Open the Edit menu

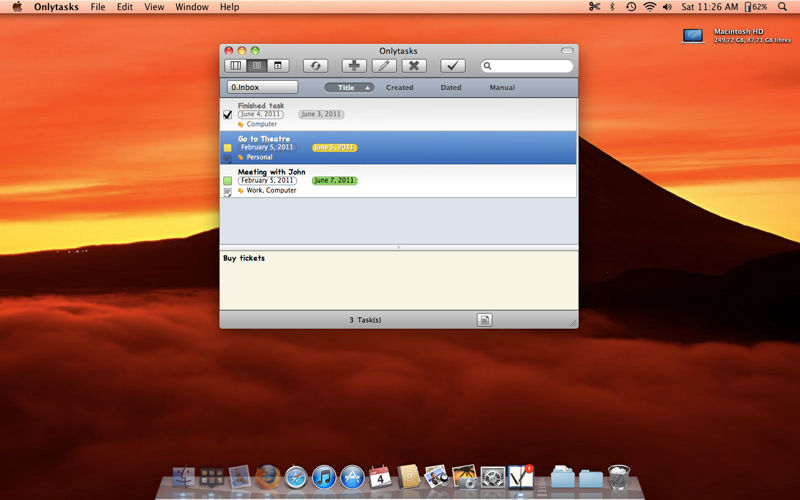(124, 7)
